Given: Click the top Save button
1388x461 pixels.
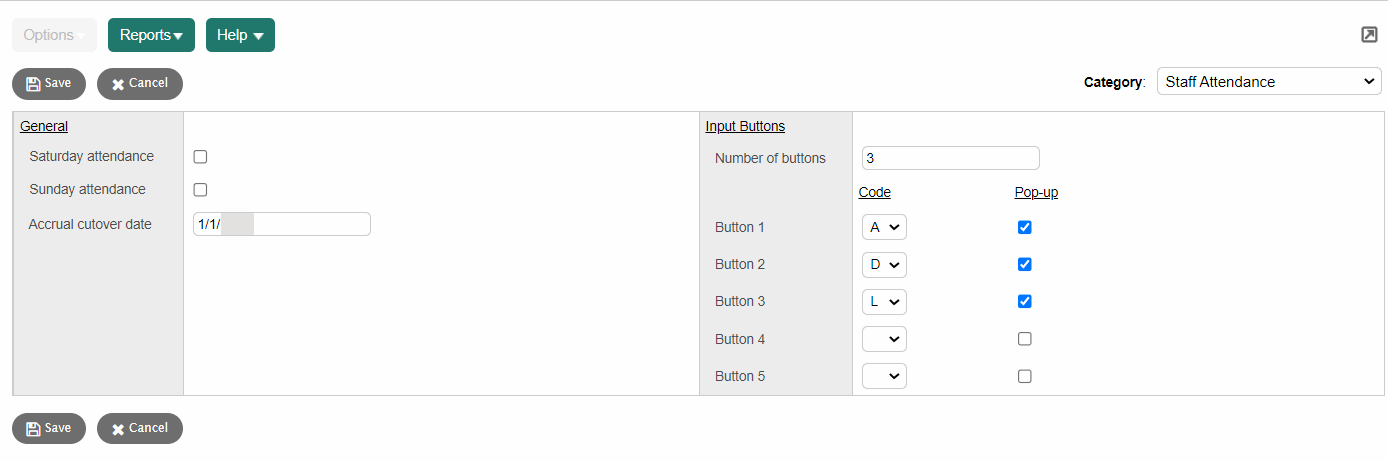Looking at the screenshot, I should [x=49, y=84].
